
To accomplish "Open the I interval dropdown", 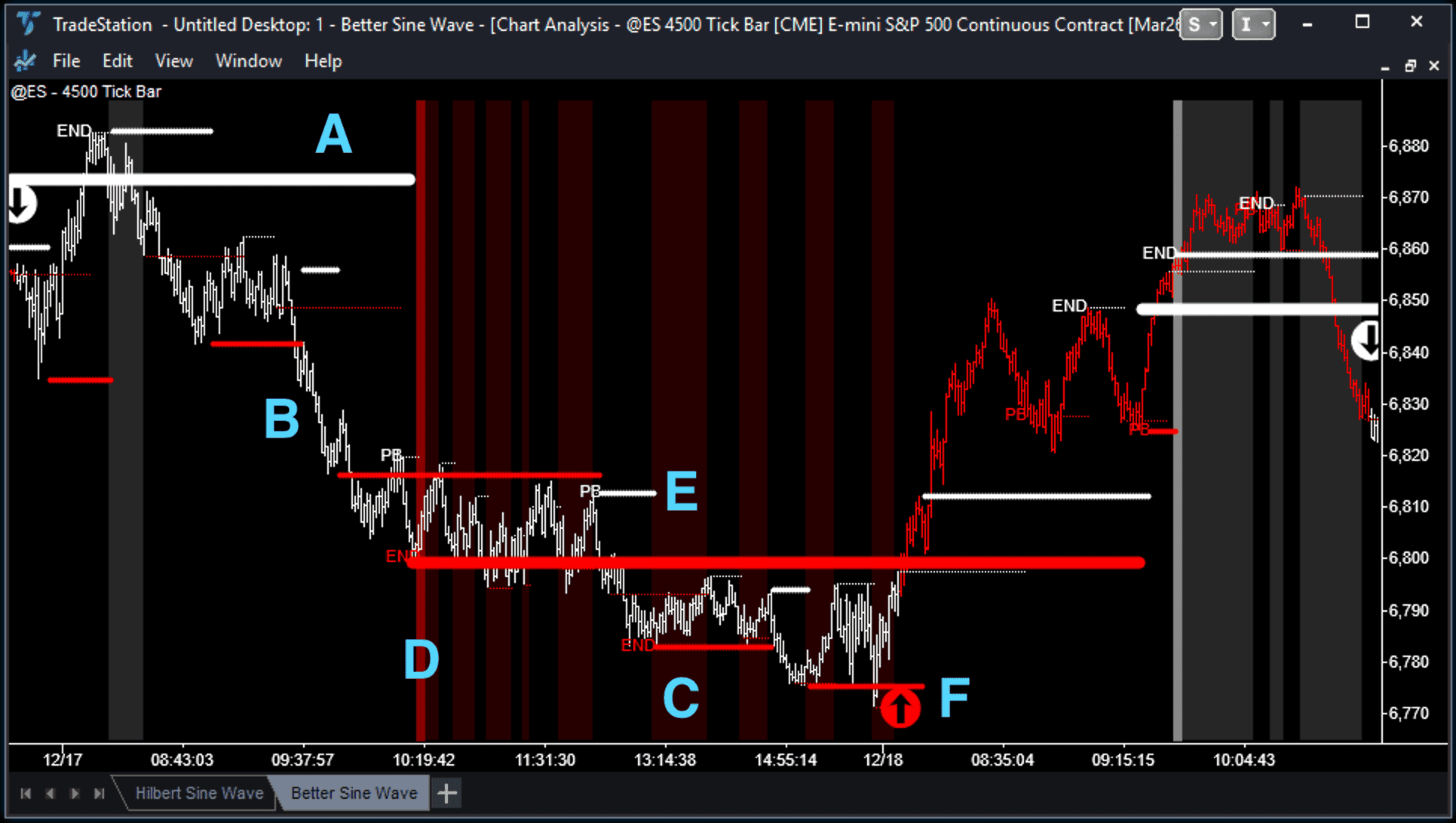I will [x=1253, y=24].
